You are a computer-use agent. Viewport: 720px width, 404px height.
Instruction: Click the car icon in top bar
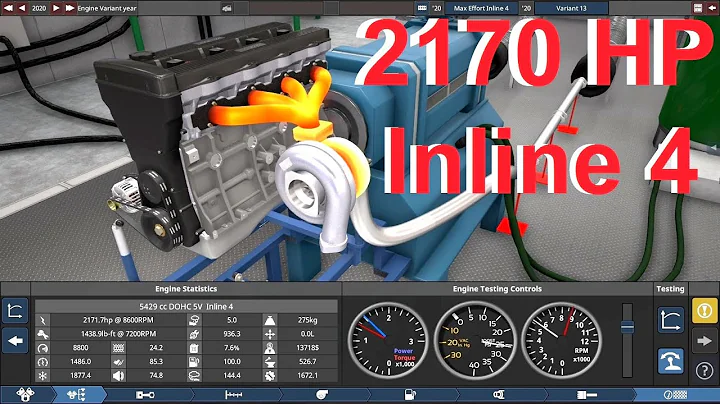click(227, 8)
